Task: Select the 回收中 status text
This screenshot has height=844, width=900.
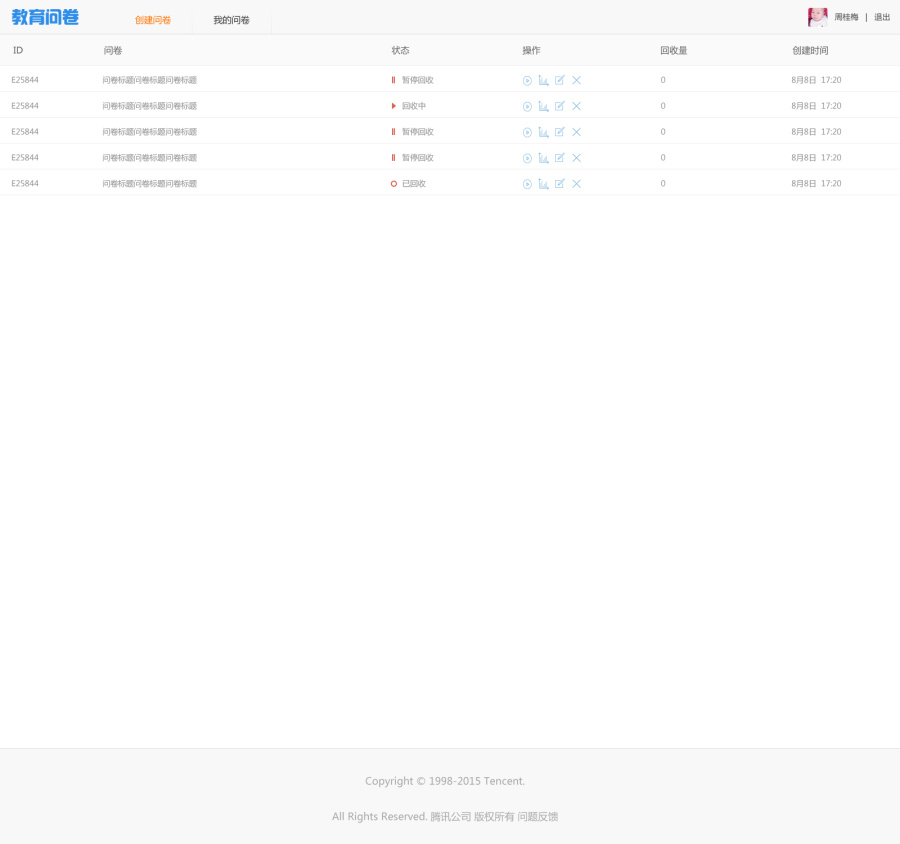Action: point(413,106)
